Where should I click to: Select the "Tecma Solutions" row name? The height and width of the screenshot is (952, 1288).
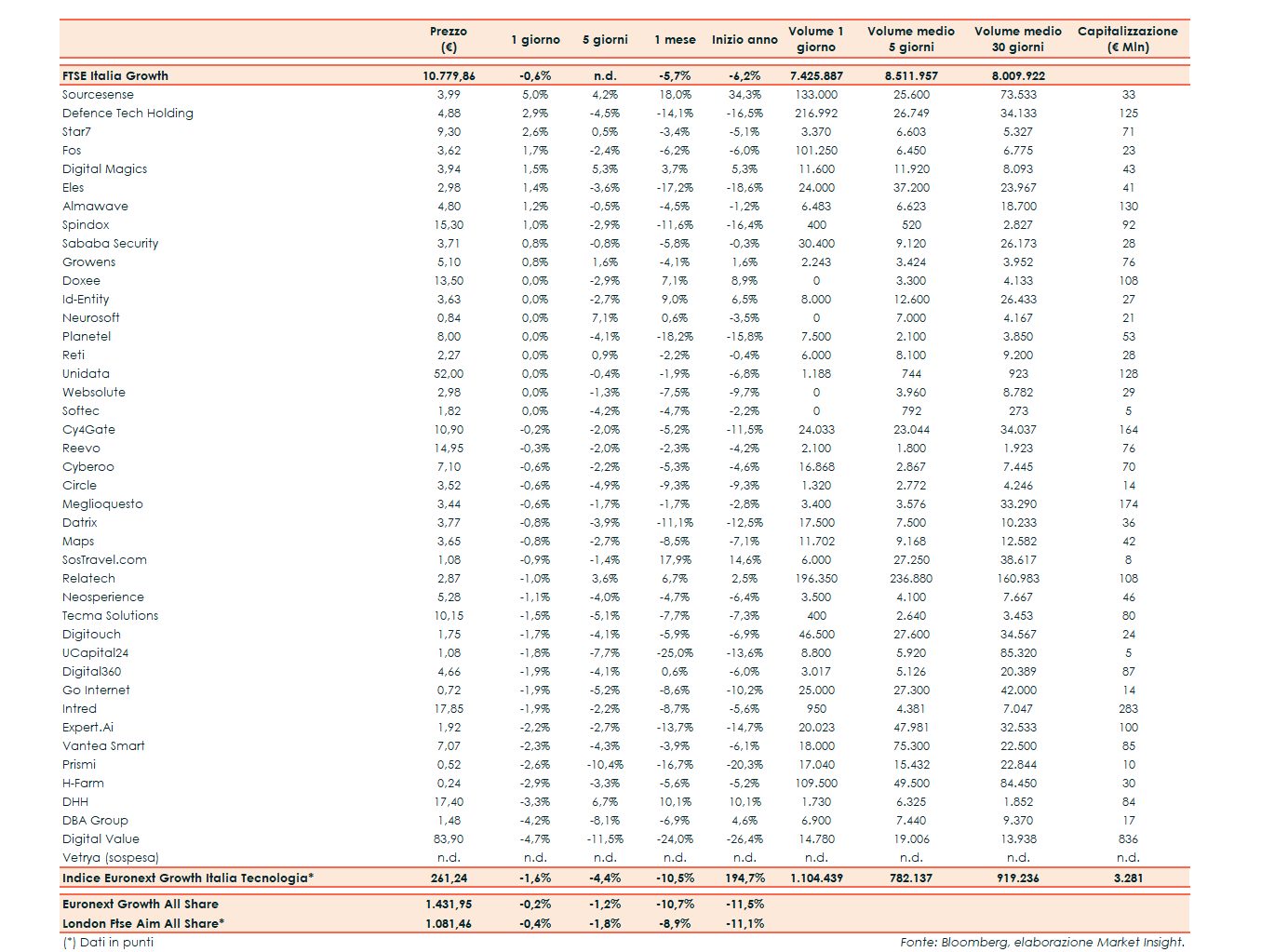tap(110, 615)
